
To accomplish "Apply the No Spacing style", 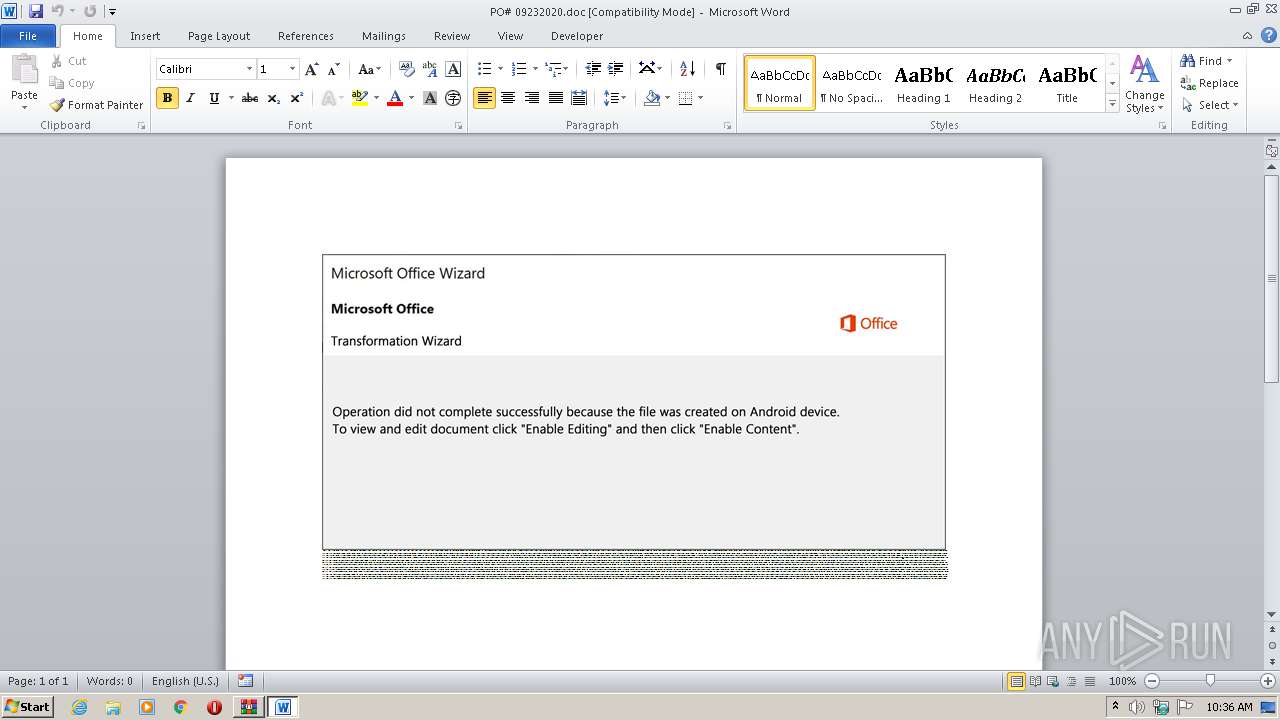I will click(x=851, y=83).
